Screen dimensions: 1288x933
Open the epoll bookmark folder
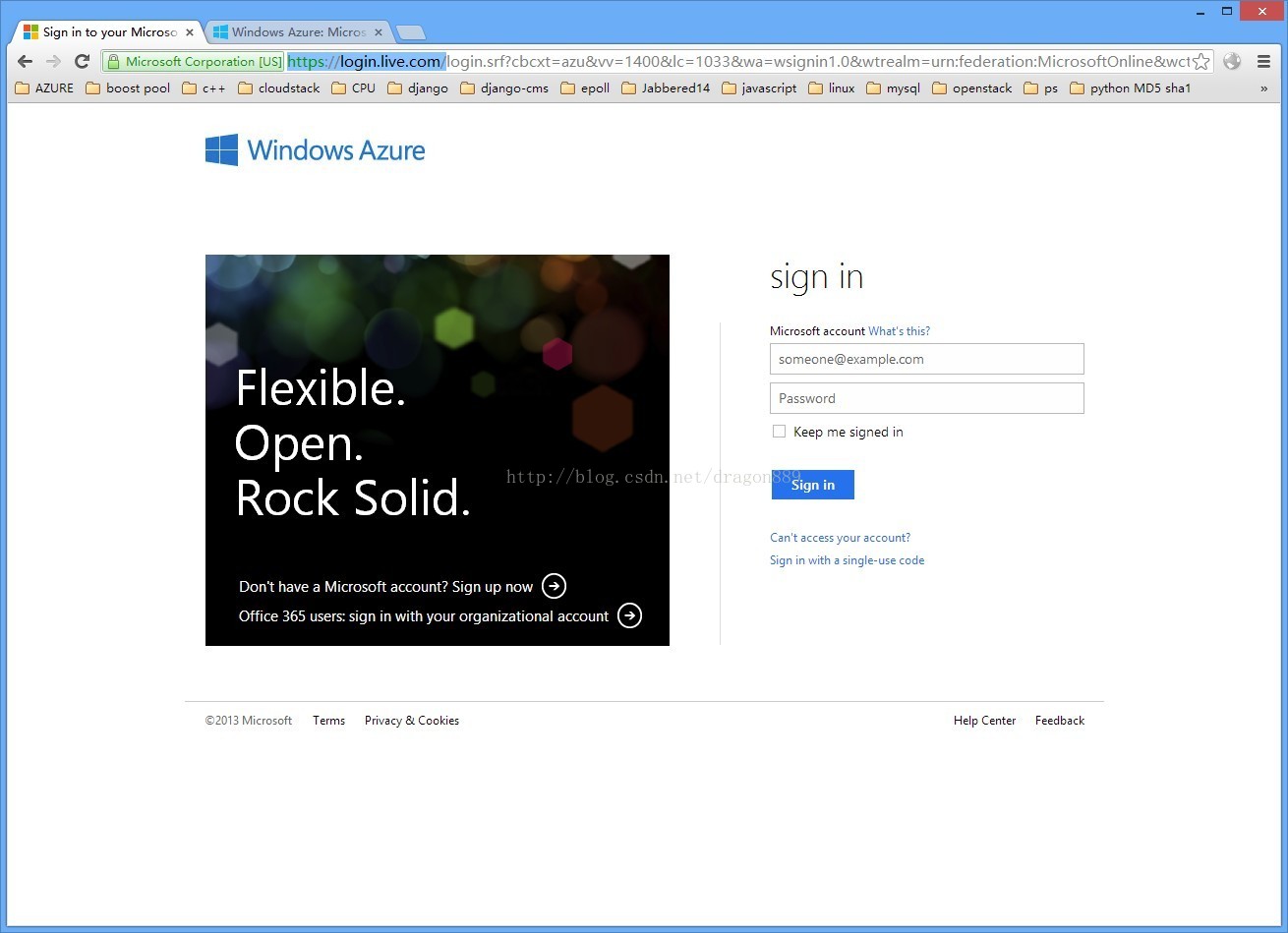[585, 88]
